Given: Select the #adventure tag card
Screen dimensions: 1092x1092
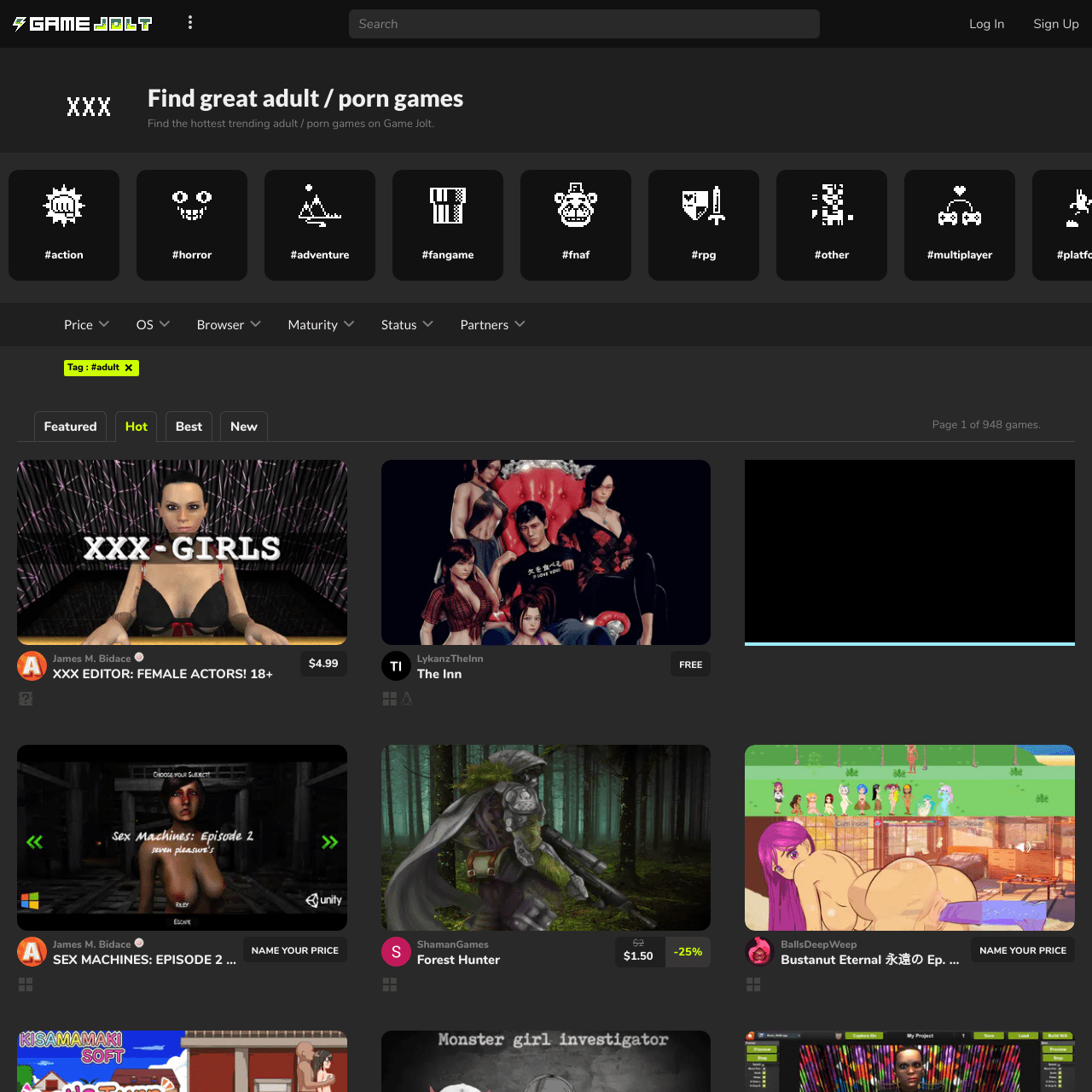Looking at the screenshot, I should pyautogui.click(x=320, y=225).
